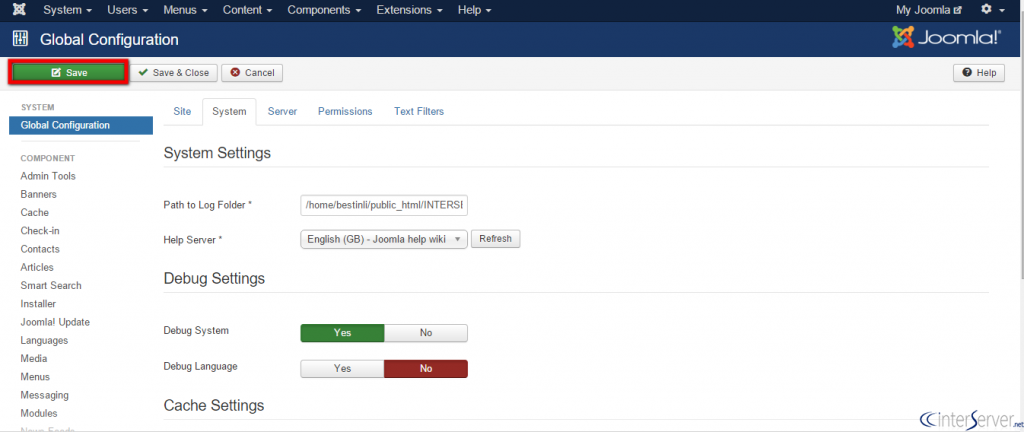
Task: Open the Extensions menu
Action: pos(409,10)
